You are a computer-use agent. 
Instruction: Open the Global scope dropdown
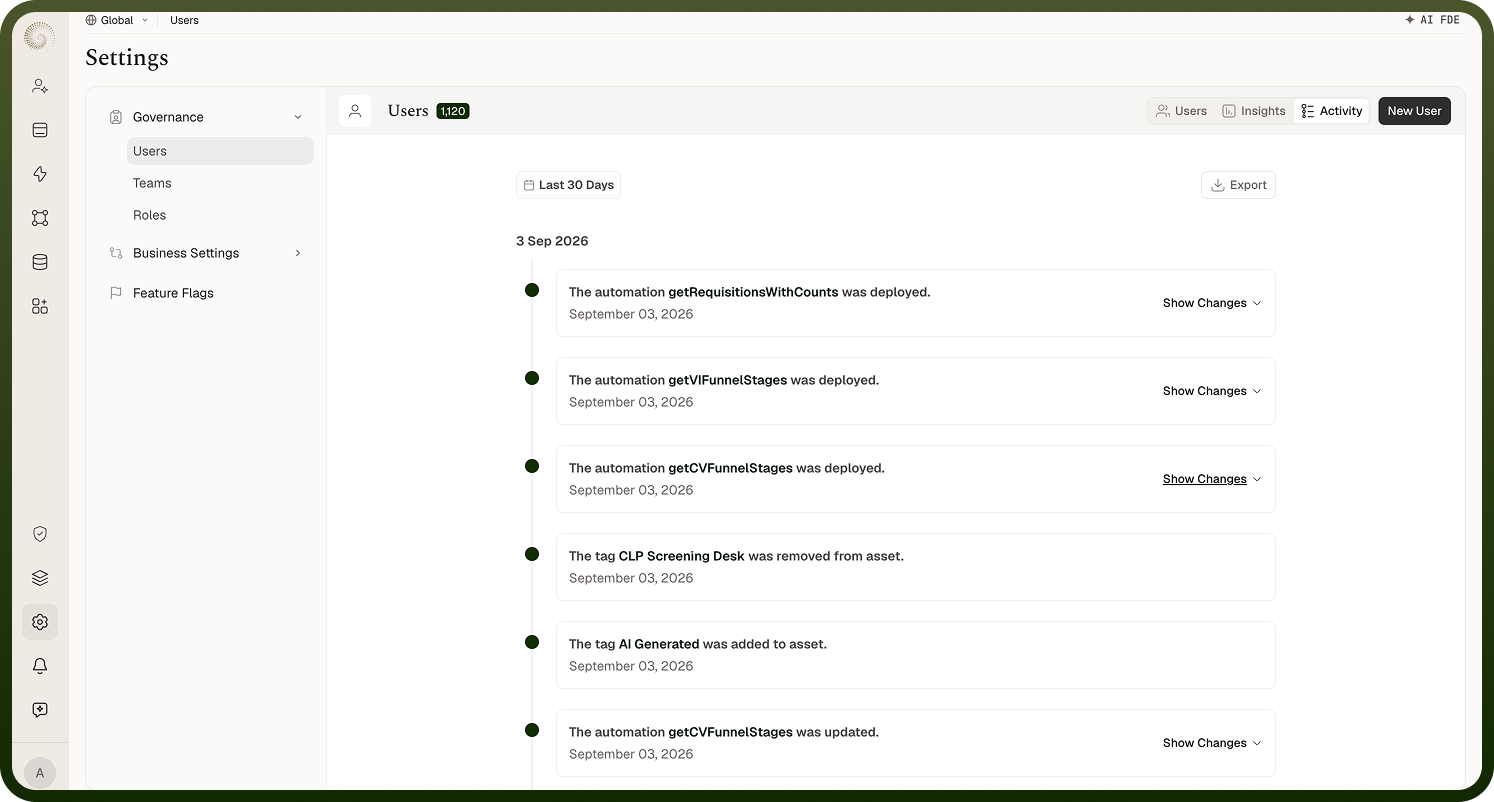pyautogui.click(x=117, y=20)
